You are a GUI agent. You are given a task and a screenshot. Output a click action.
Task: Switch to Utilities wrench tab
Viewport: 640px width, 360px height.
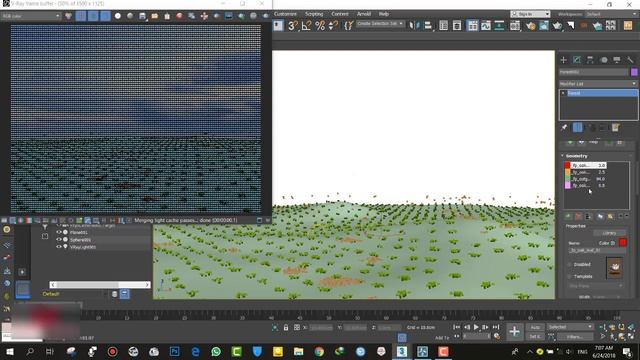coord(630,60)
